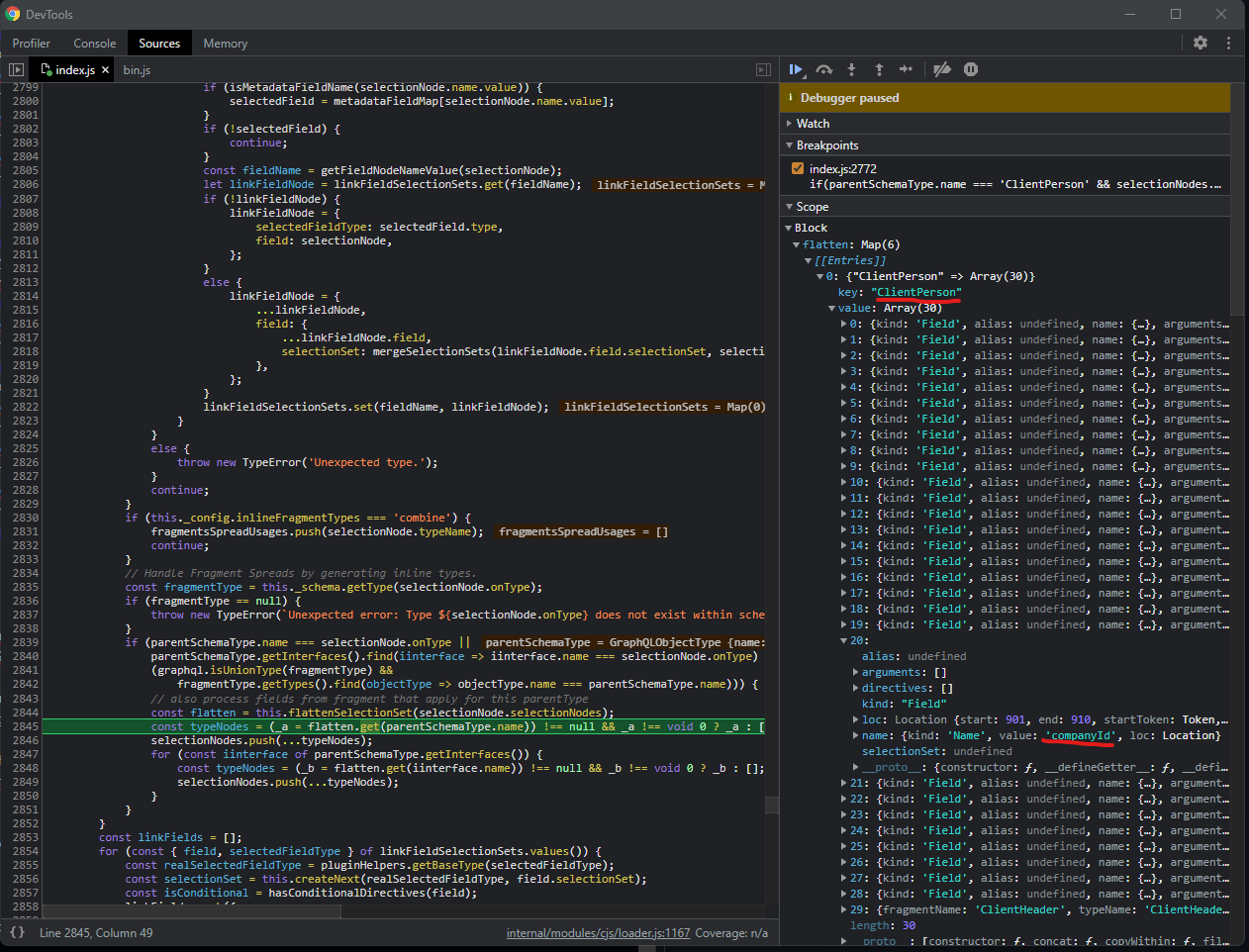This screenshot has width=1249, height=952.
Task: Click the code editor vertical scrollbar thumb
Action: [x=771, y=806]
